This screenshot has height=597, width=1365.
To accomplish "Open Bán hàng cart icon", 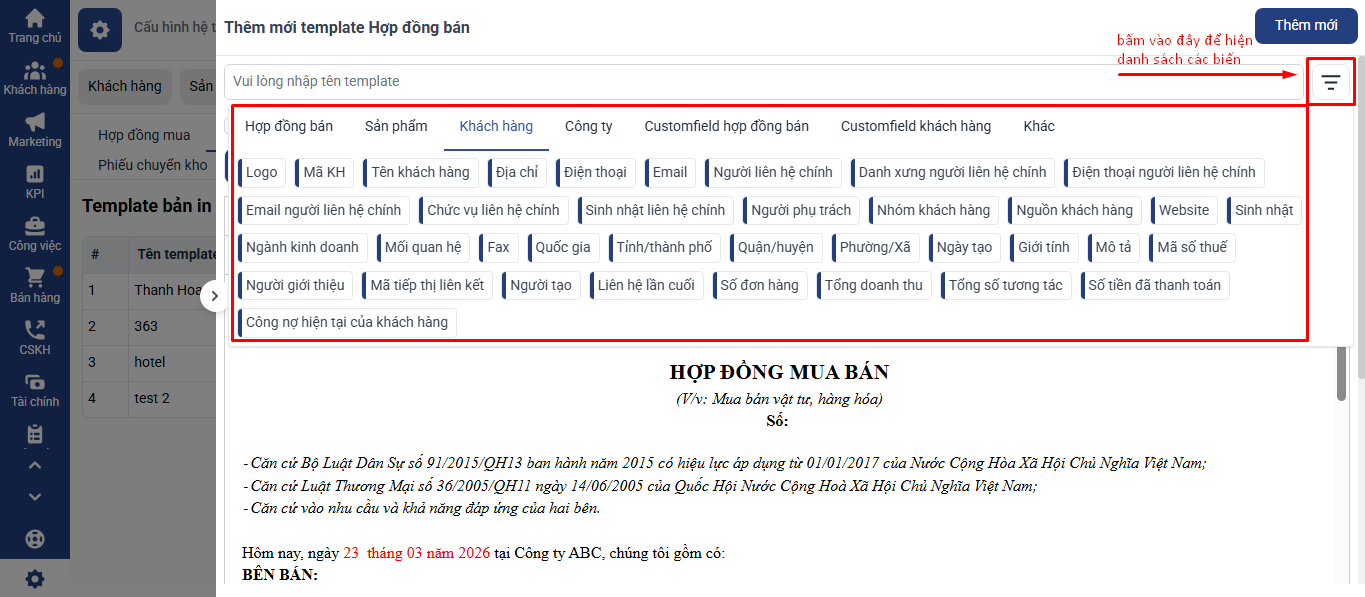I will [35, 278].
